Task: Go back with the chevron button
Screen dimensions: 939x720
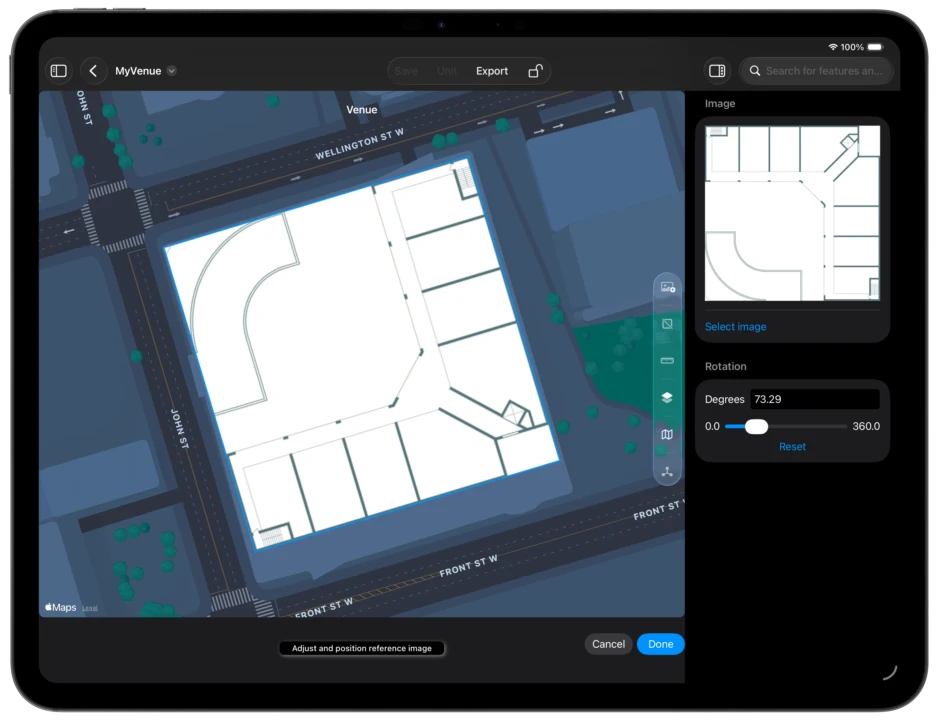Action: 93,71
